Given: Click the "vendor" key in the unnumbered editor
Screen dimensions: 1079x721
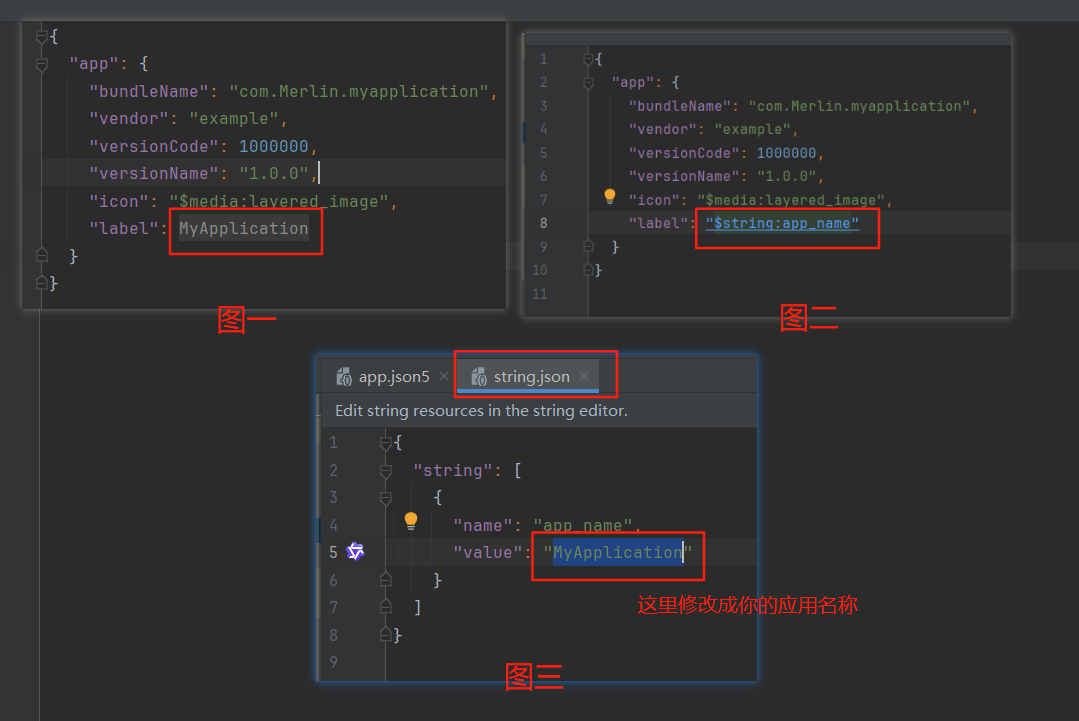Looking at the screenshot, I should click(129, 118).
